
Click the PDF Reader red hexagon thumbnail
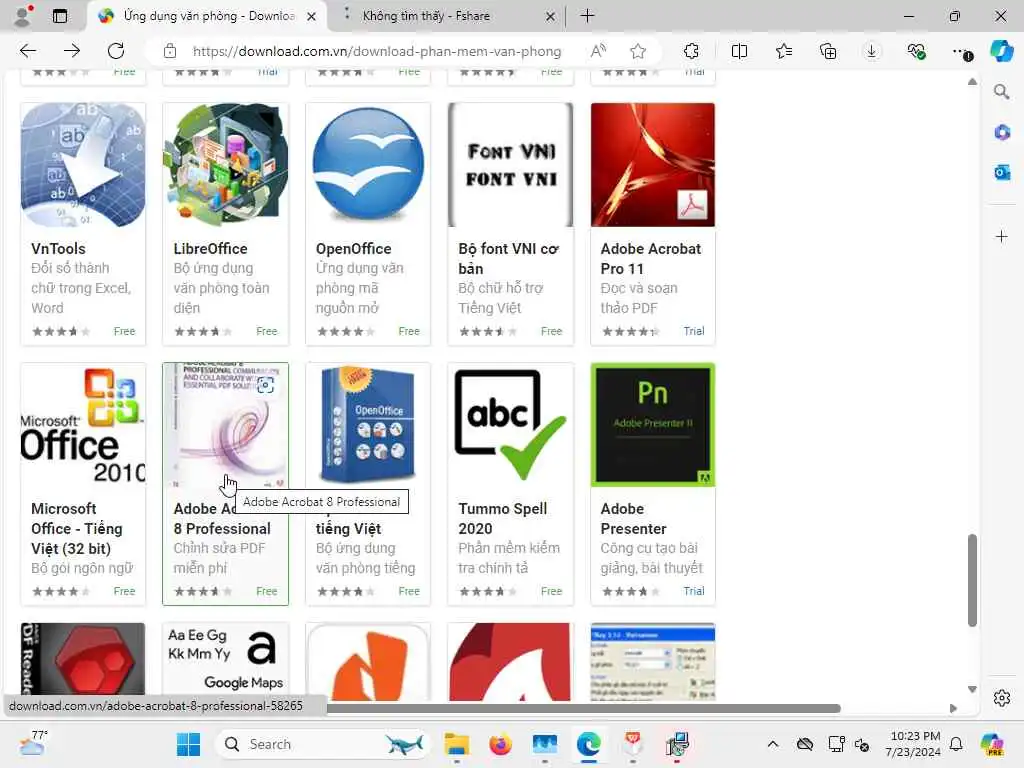pos(83,658)
